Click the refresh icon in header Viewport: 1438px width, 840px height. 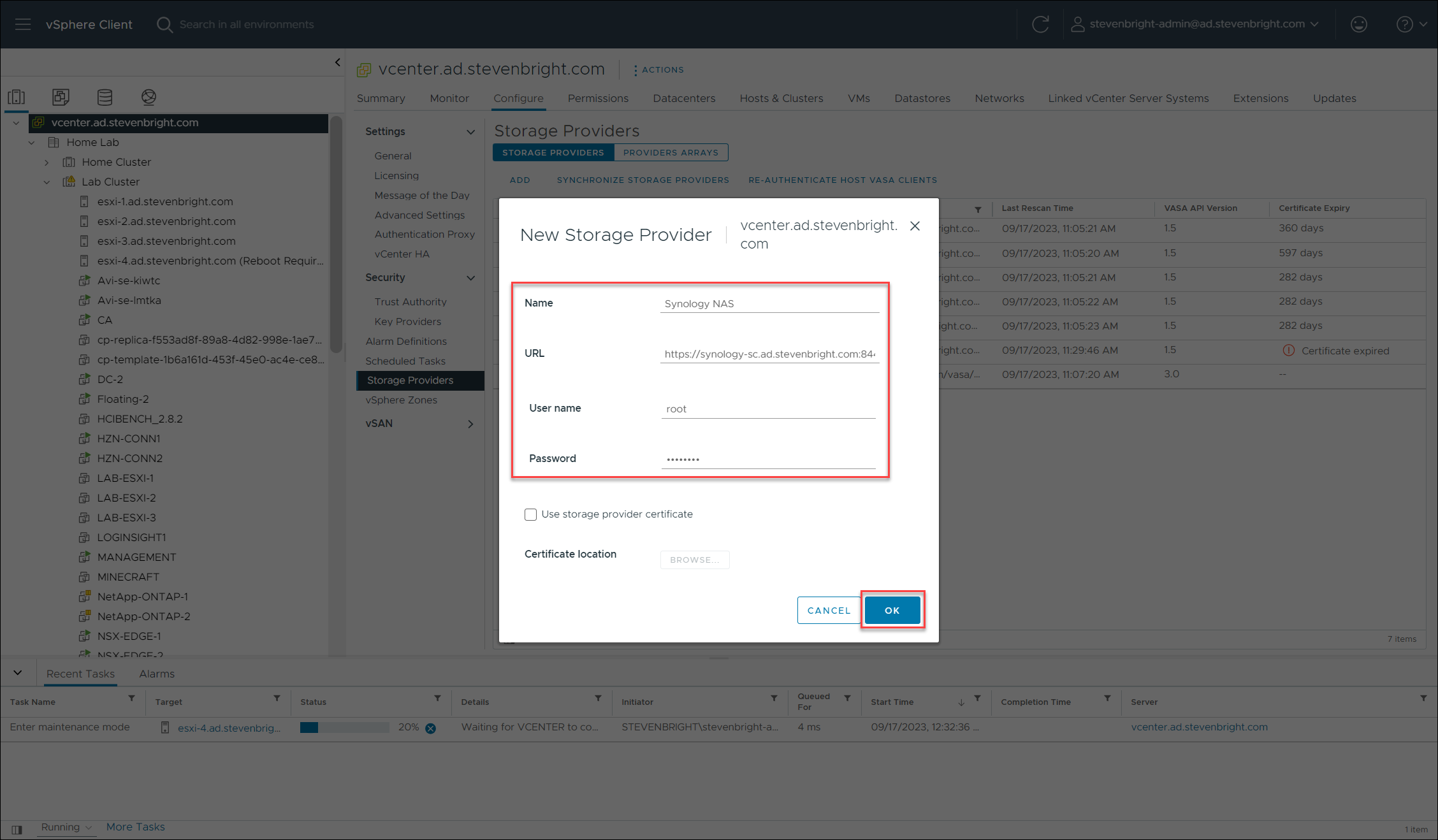[x=1040, y=24]
